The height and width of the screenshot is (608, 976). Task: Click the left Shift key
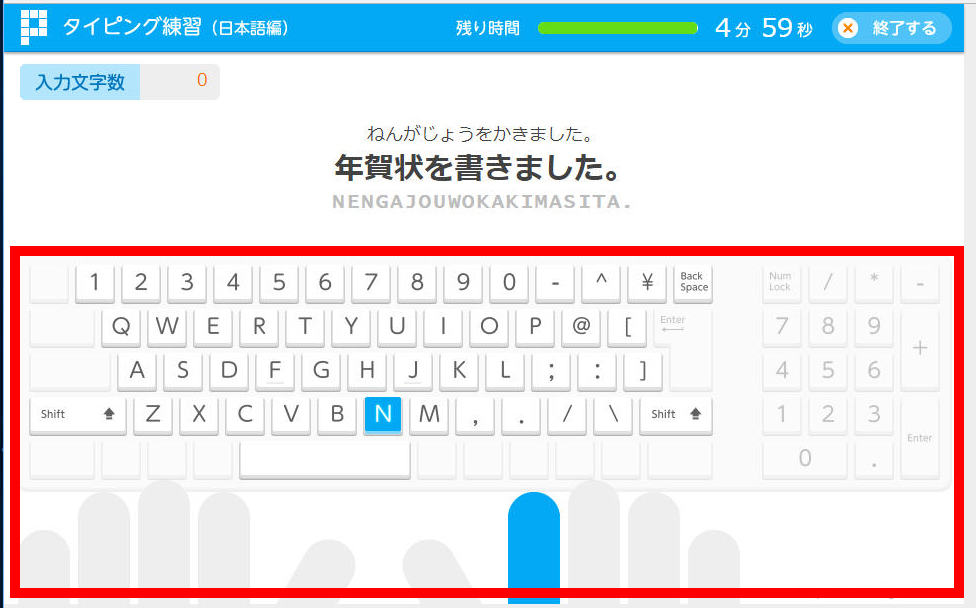pos(78,415)
